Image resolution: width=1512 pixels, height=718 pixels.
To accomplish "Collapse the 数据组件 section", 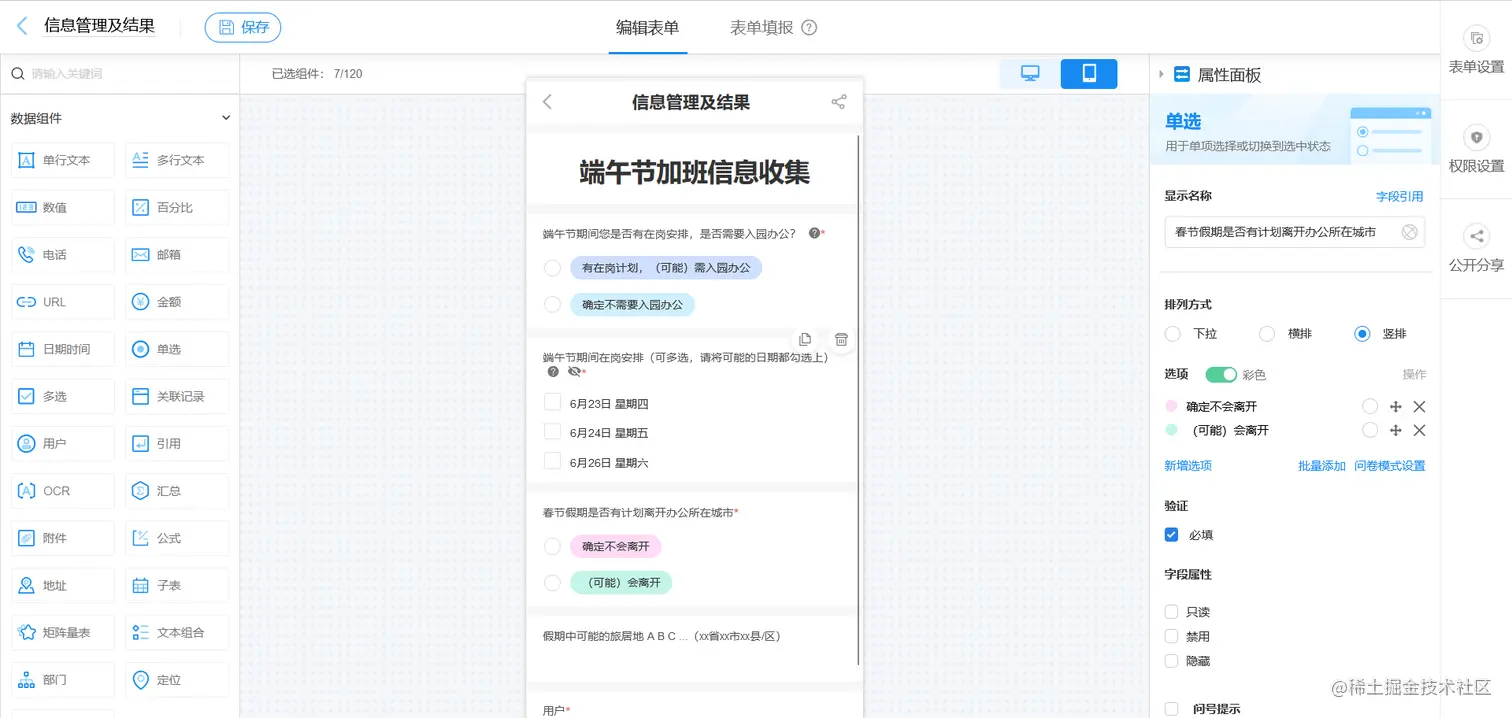I will [x=227, y=117].
